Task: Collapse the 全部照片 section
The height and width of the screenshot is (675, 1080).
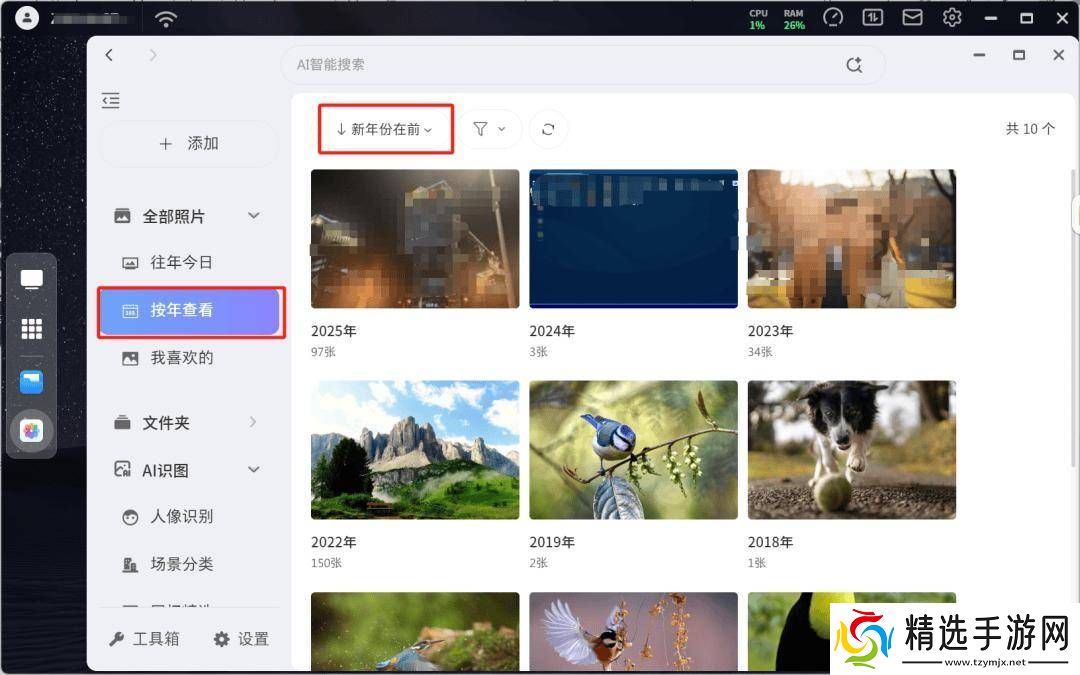Action: click(x=254, y=216)
